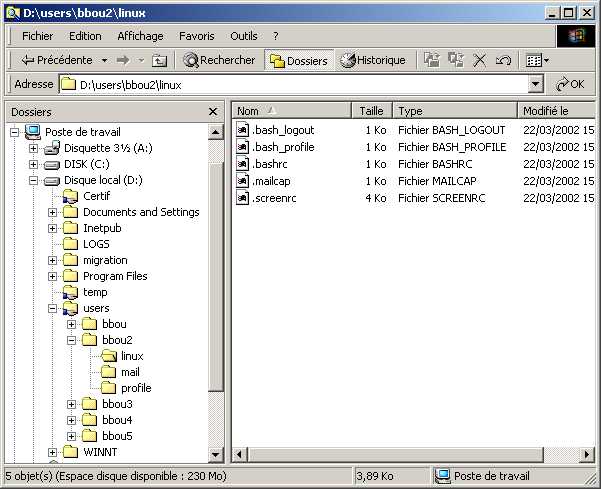Image resolution: width=601 pixels, height=489 pixels.
Task: Open the Historique pane
Action: tap(373, 60)
